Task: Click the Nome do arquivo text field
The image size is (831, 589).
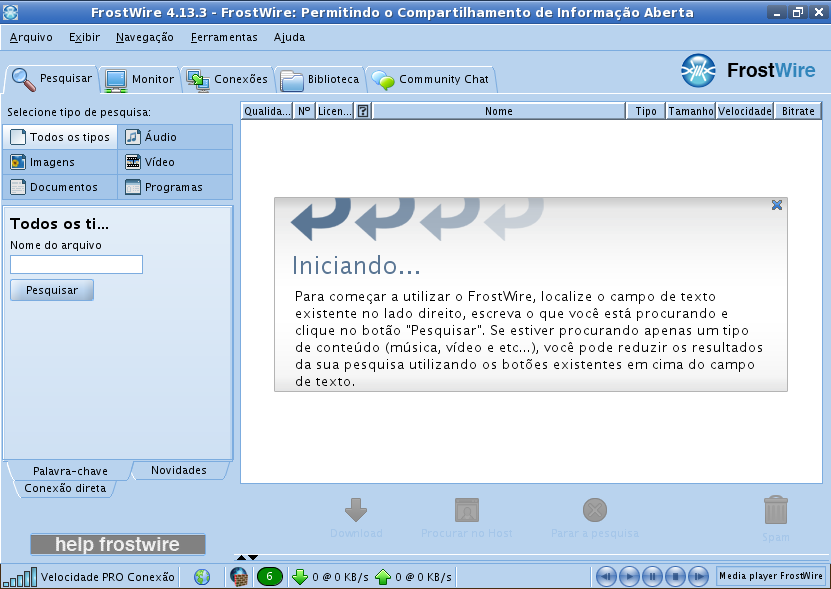Action: [x=76, y=265]
